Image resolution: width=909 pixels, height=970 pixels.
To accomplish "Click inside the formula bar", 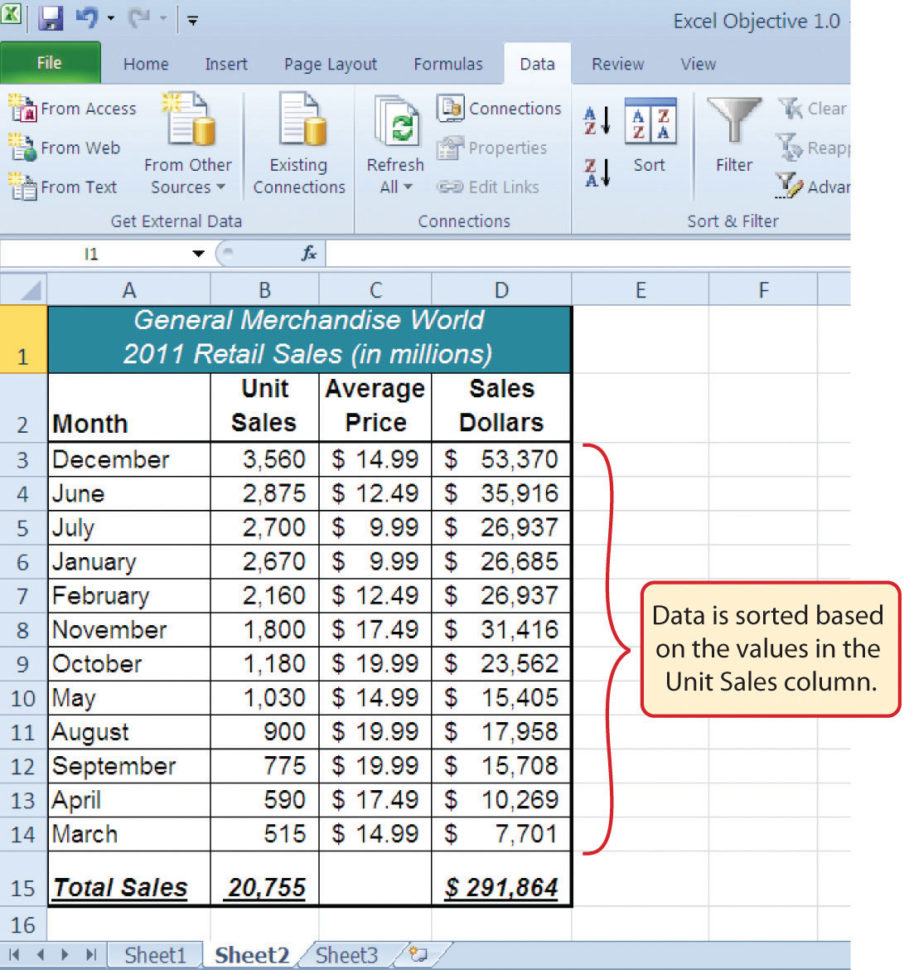I will (500, 254).
